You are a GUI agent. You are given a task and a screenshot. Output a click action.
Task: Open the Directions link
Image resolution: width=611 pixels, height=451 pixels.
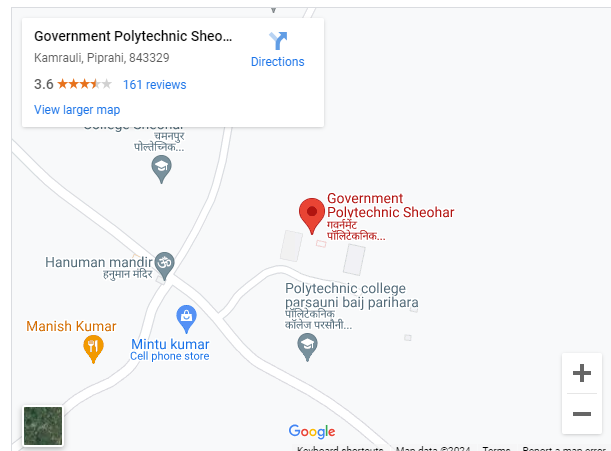pyautogui.click(x=277, y=62)
